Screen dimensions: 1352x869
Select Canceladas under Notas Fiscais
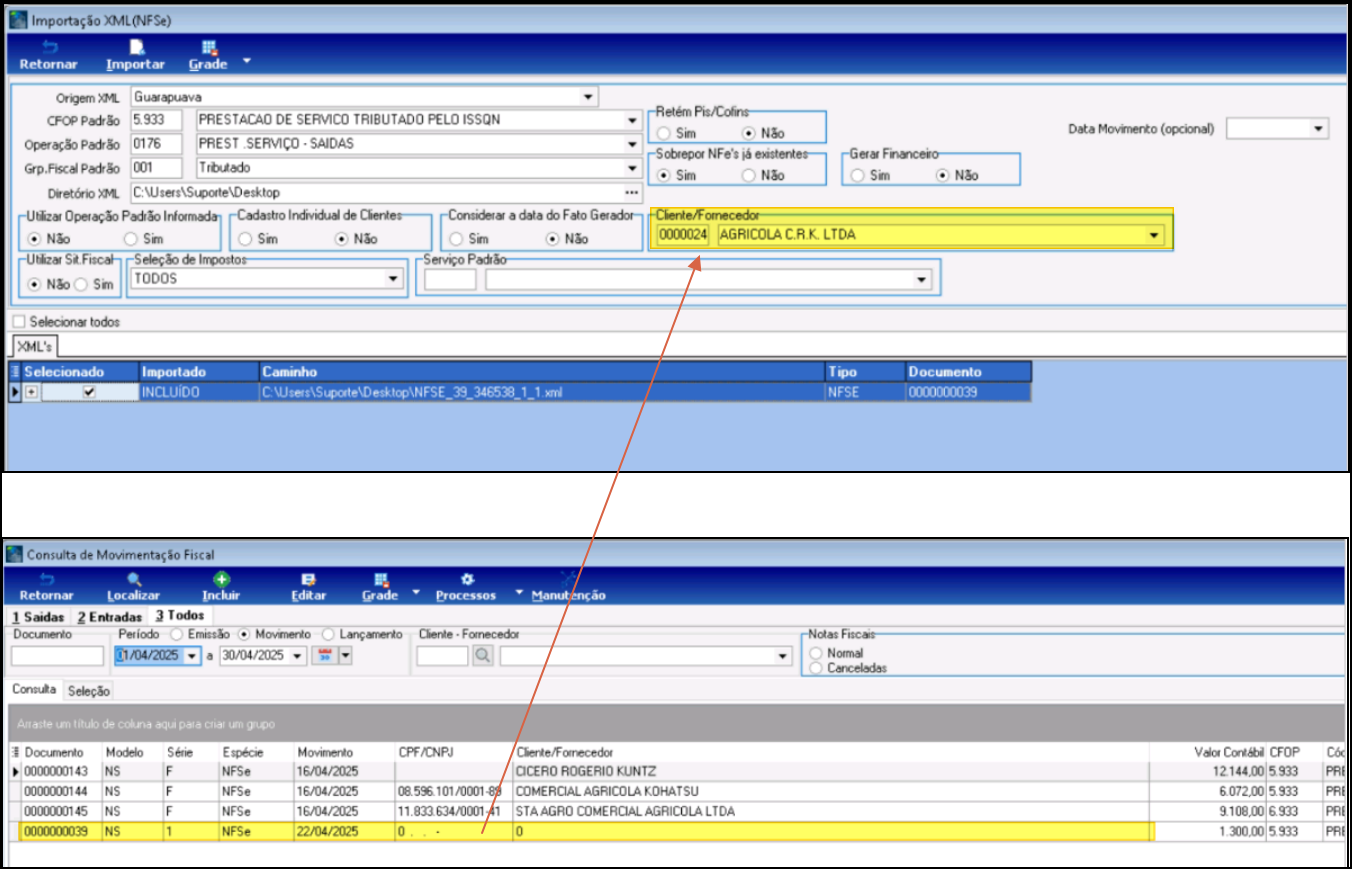tap(817, 667)
